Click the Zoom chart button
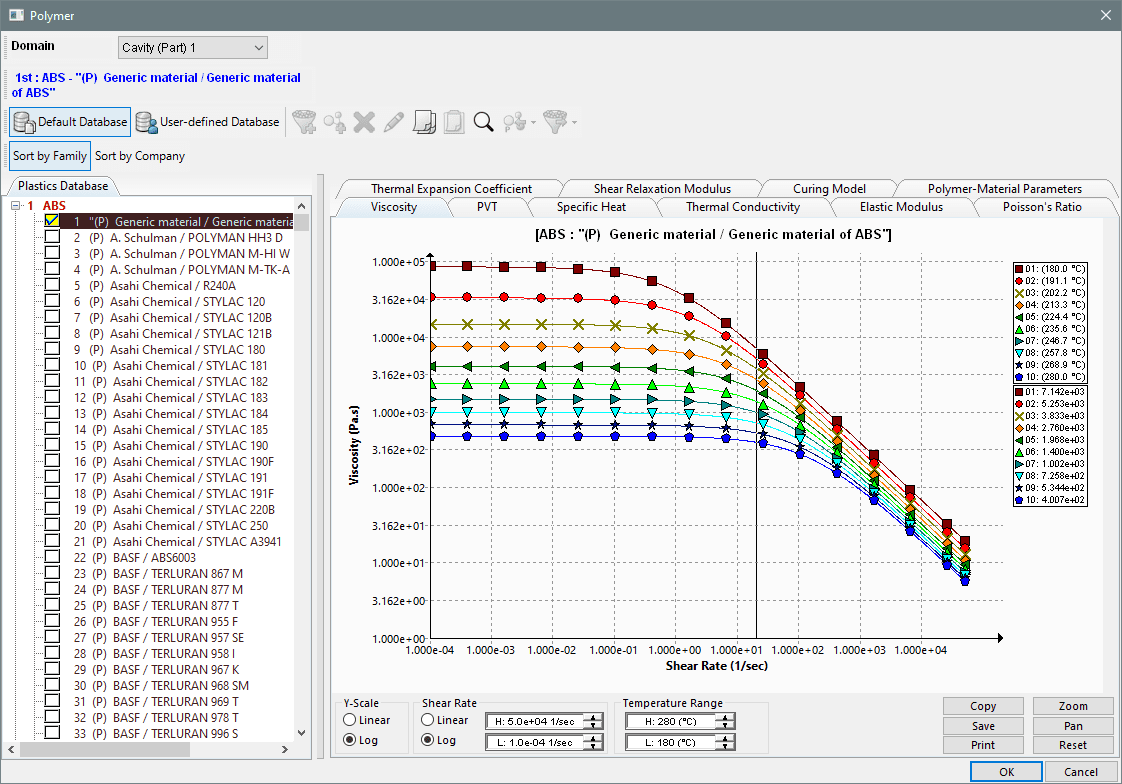Image resolution: width=1122 pixels, height=784 pixels. [x=1073, y=706]
